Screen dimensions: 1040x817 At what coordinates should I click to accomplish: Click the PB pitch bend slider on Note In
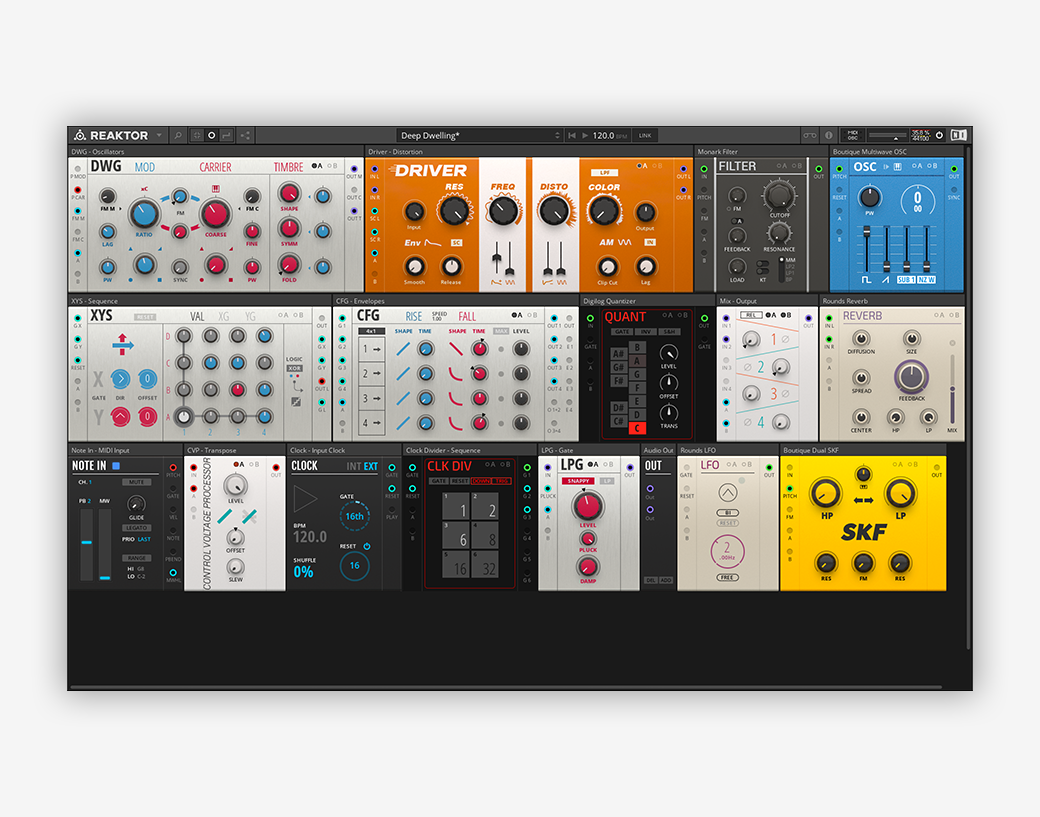86,544
